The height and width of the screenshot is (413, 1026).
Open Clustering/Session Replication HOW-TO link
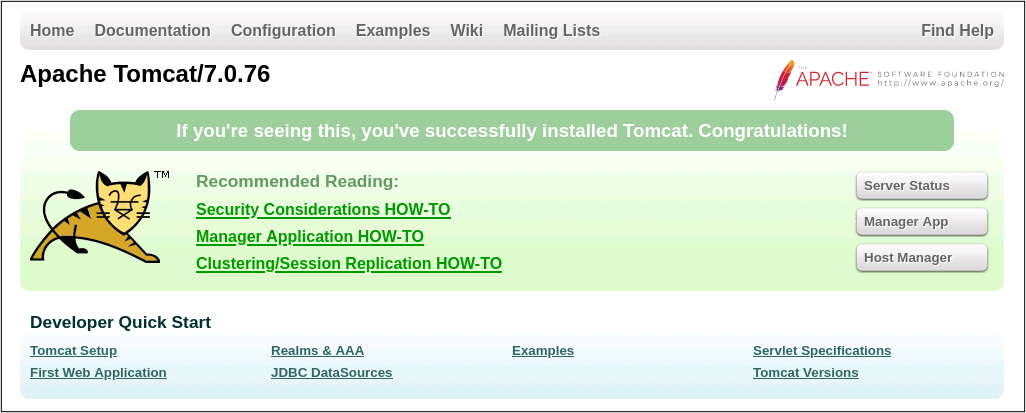pyautogui.click(x=349, y=264)
